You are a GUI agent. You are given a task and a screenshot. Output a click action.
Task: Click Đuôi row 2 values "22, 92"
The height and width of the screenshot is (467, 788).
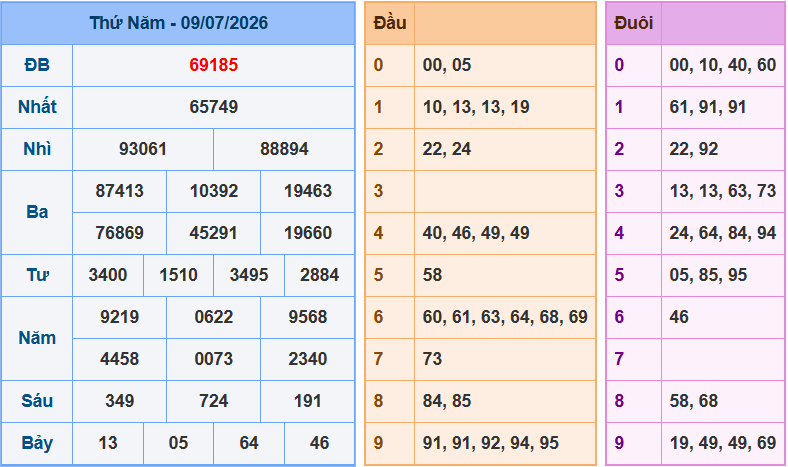pos(694,149)
